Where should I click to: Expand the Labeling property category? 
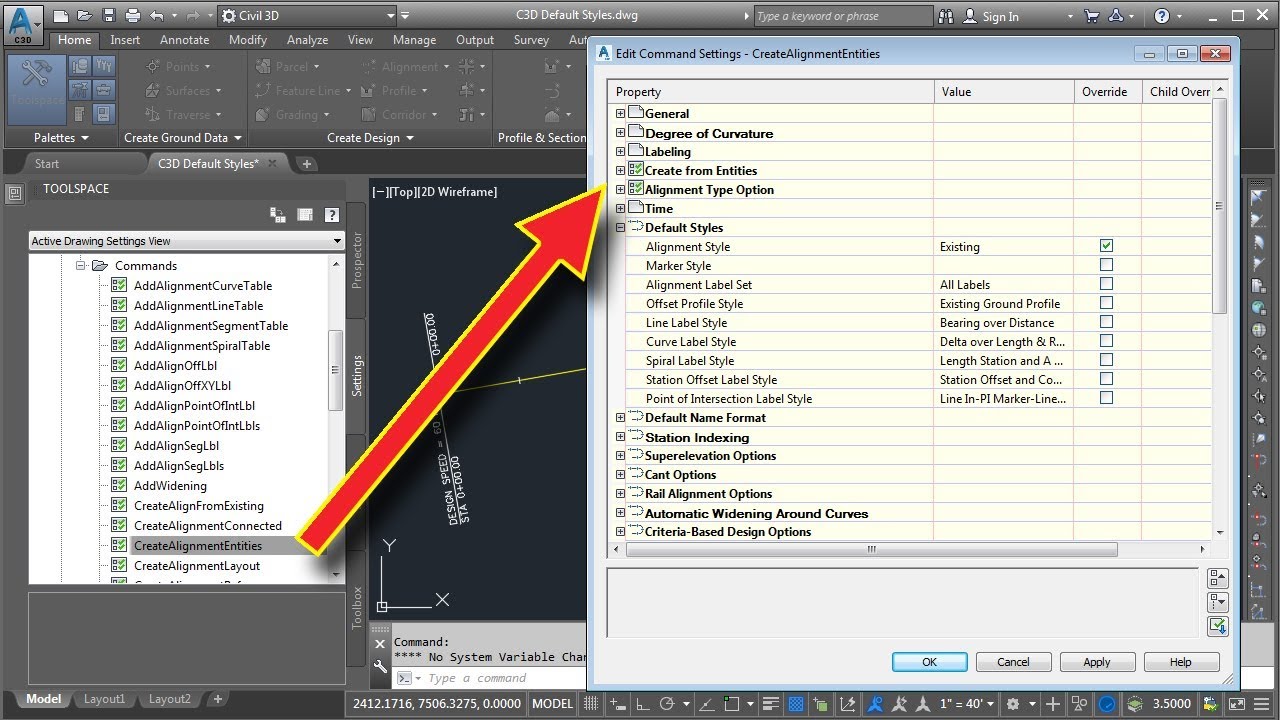click(620, 152)
